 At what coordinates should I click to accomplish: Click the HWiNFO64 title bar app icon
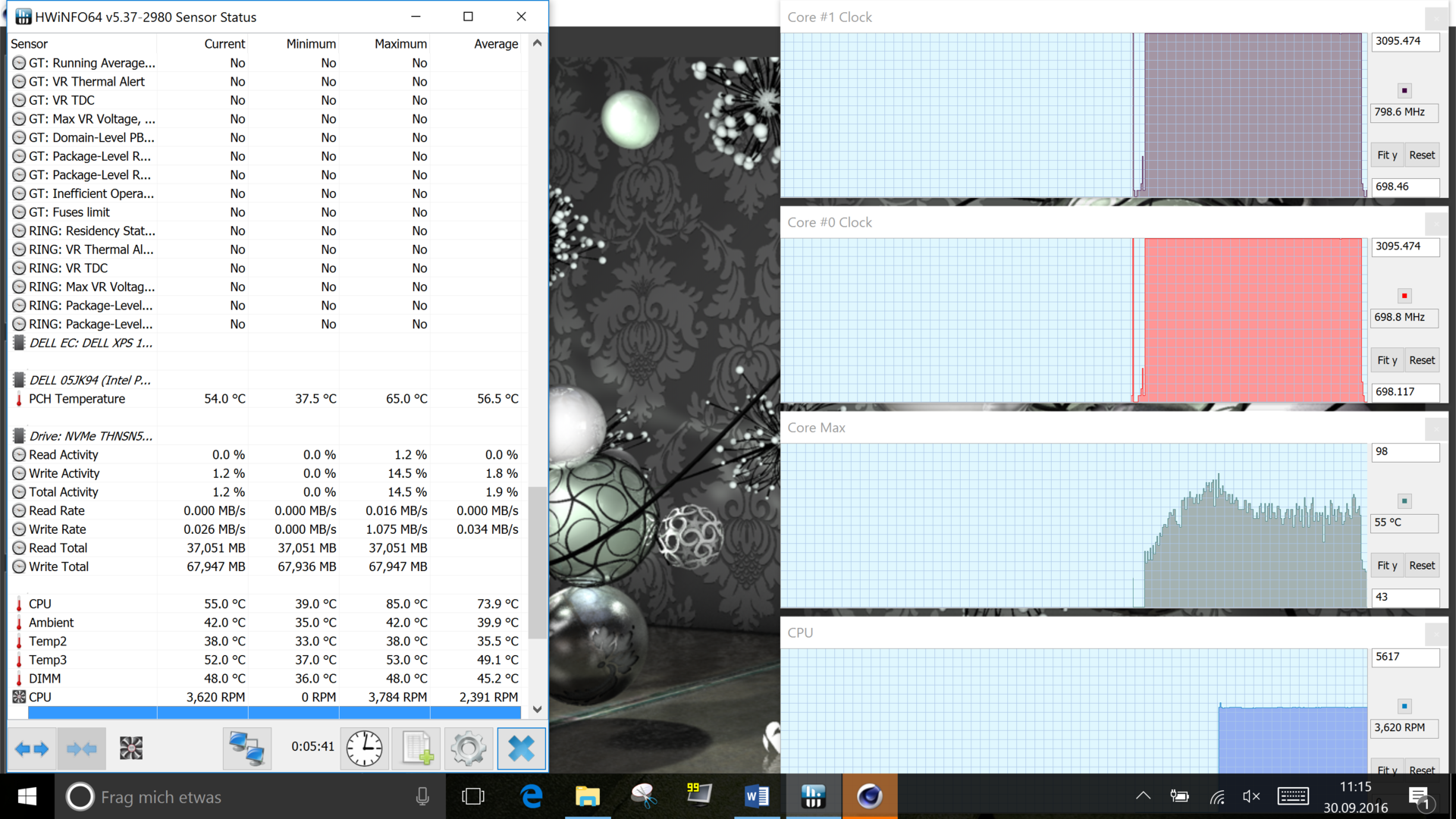coord(23,17)
